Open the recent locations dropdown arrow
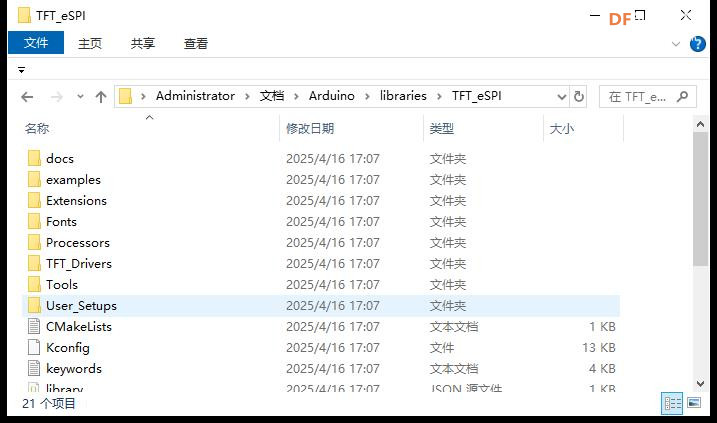Image resolution: width=717 pixels, height=423 pixels. coord(79,97)
